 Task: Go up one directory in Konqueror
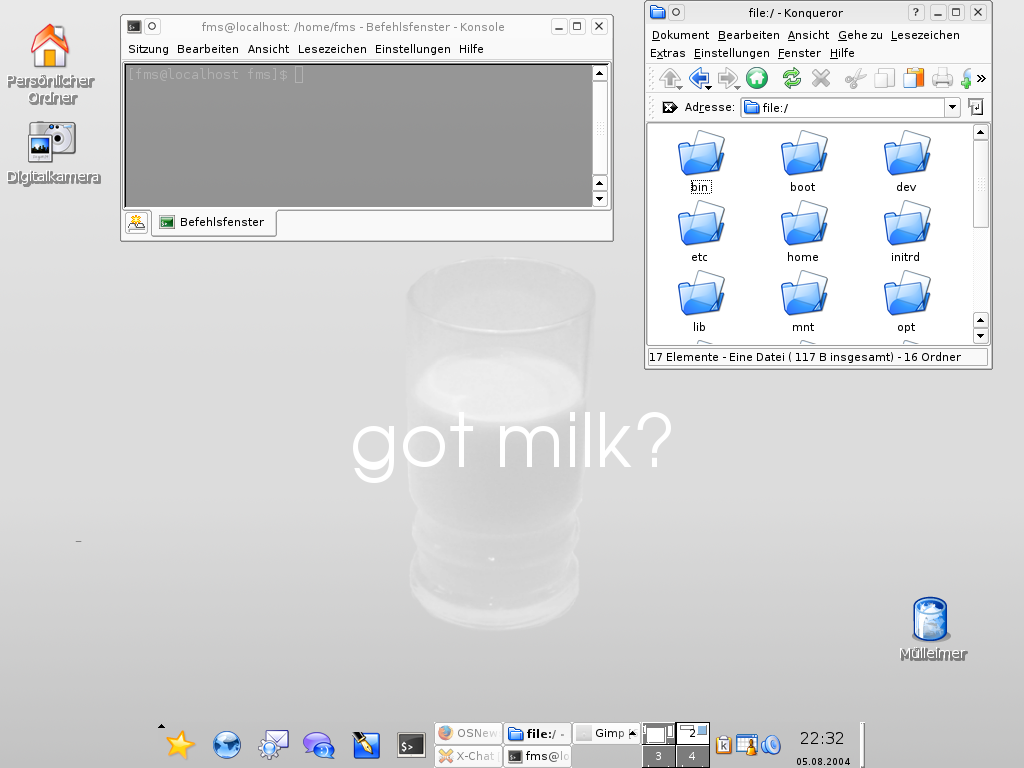point(669,78)
